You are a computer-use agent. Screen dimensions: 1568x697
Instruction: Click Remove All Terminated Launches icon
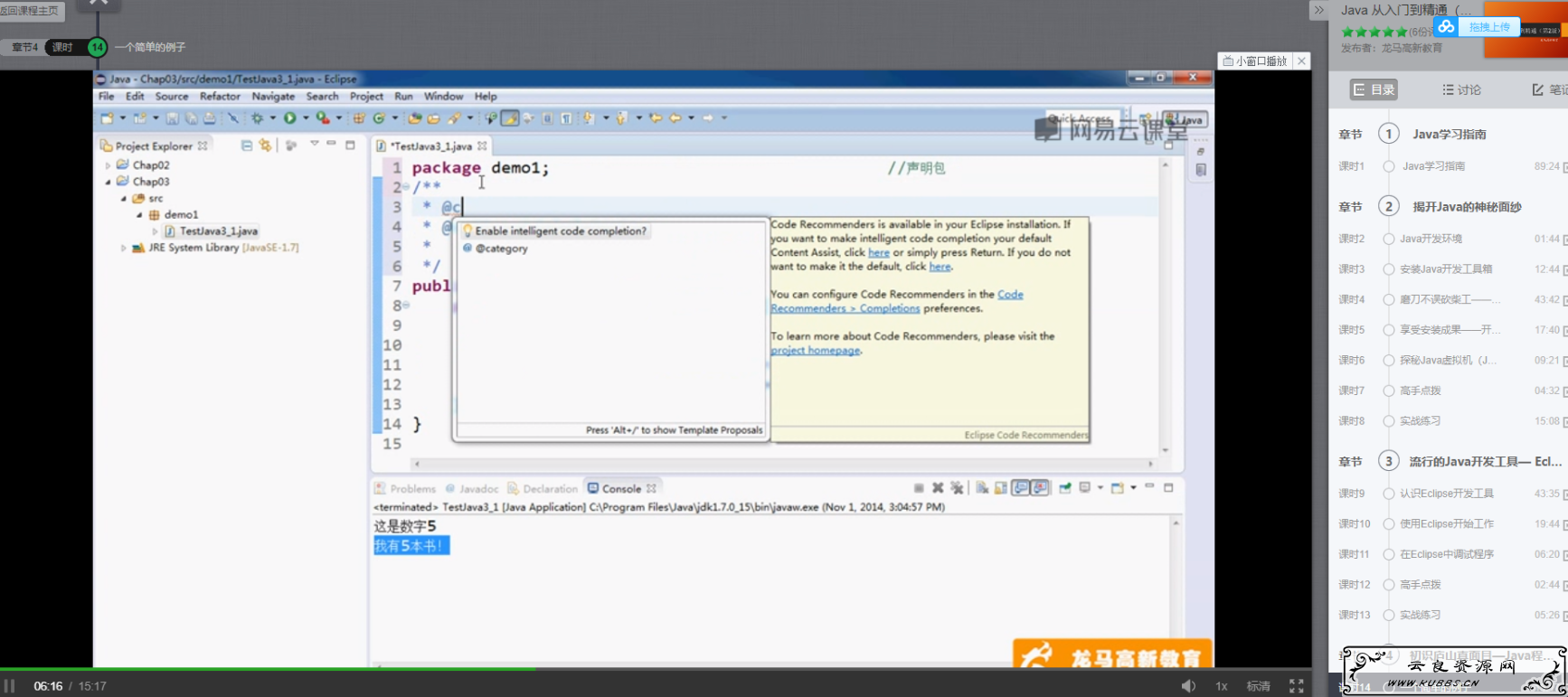957,488
